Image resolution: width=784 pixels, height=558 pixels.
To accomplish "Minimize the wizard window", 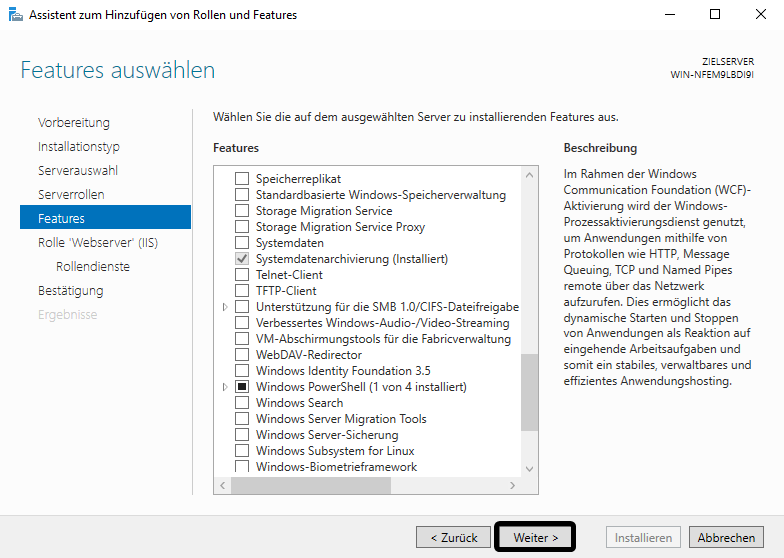I will point(670,14).
